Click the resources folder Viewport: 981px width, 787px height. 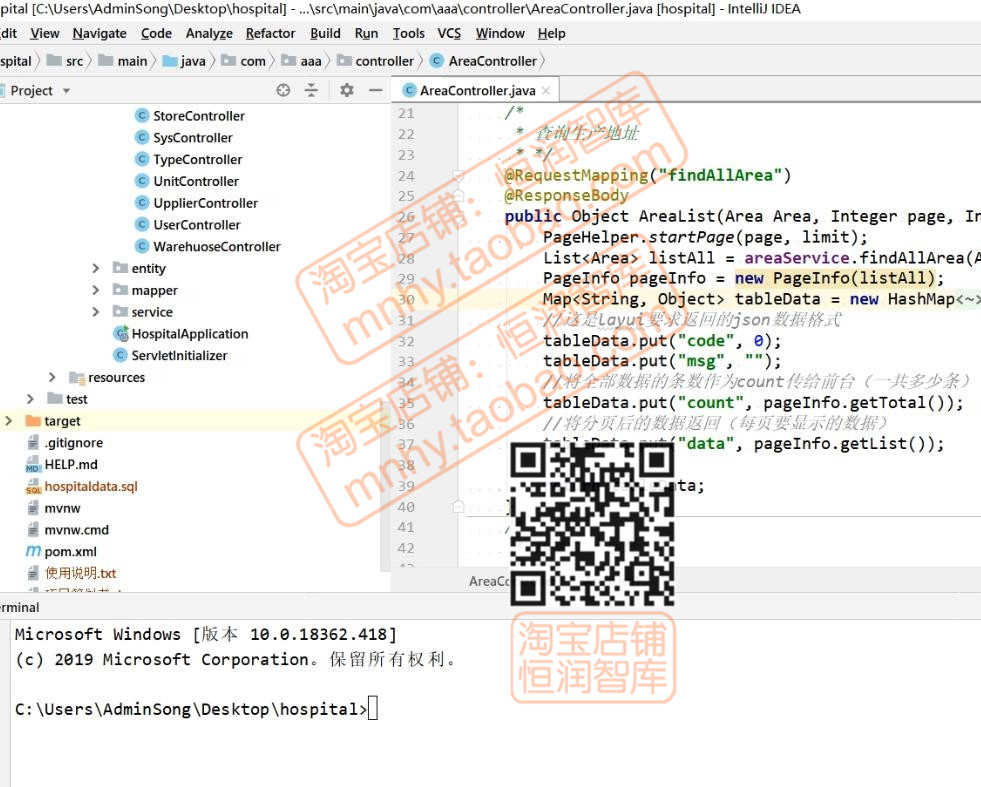coord(110,377)
